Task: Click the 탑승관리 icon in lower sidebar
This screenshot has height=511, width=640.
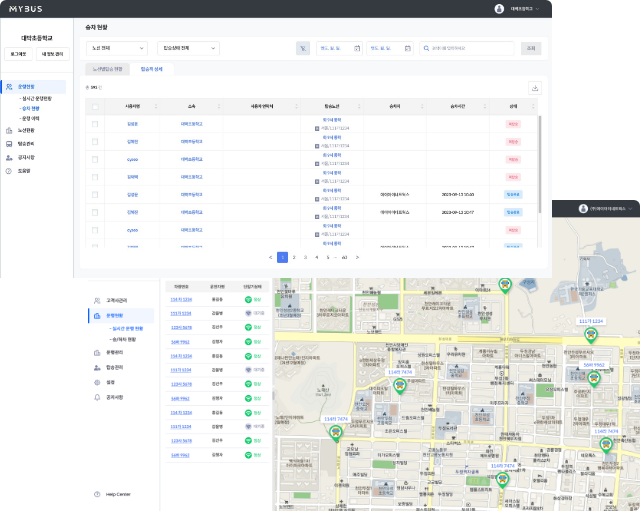Action: click(x=96, y=368)
